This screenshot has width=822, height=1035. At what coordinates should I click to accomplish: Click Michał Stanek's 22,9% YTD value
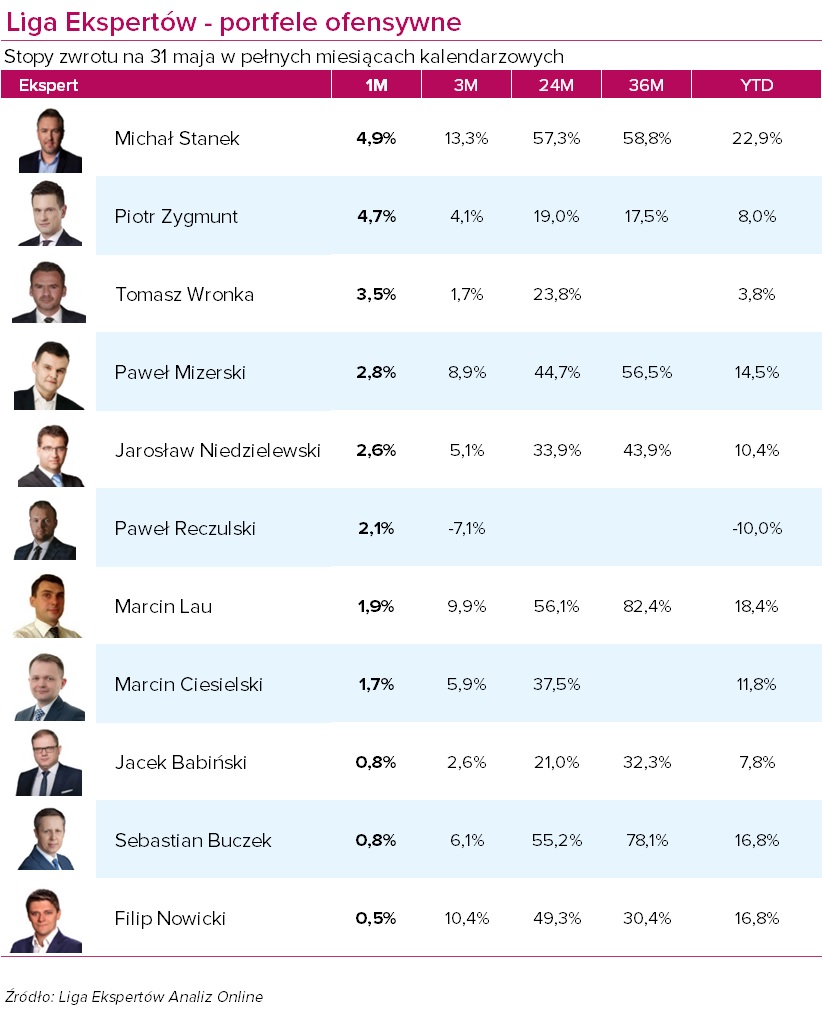(x=756, y=139)
